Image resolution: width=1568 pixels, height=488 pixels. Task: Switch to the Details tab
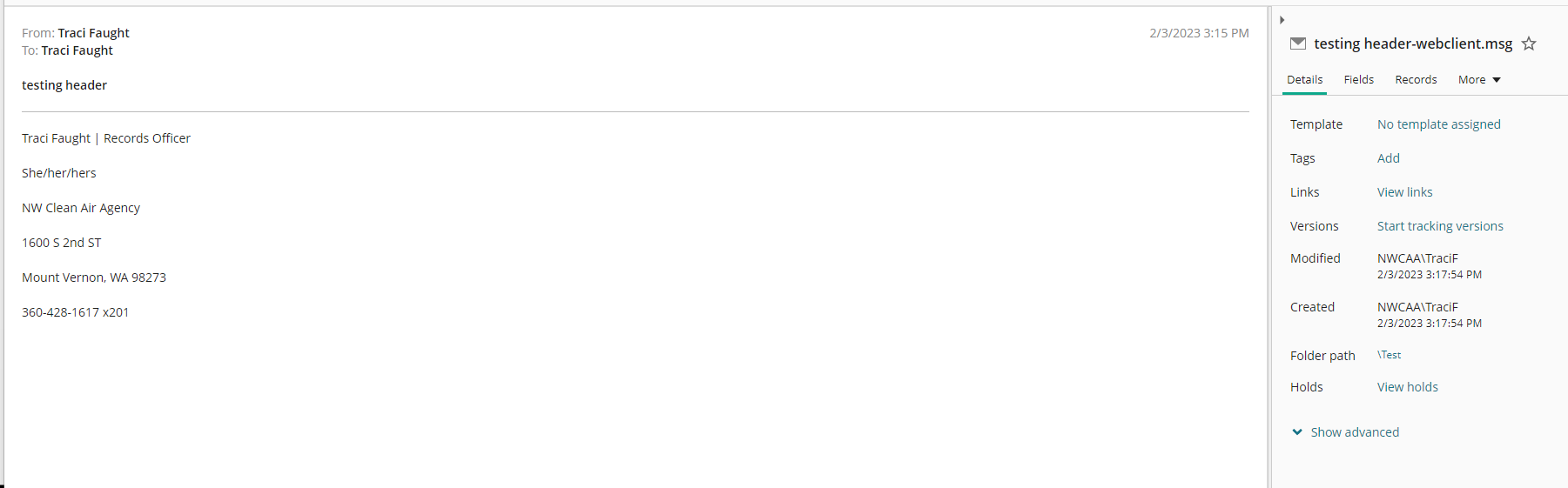[x=1304, y=79]
